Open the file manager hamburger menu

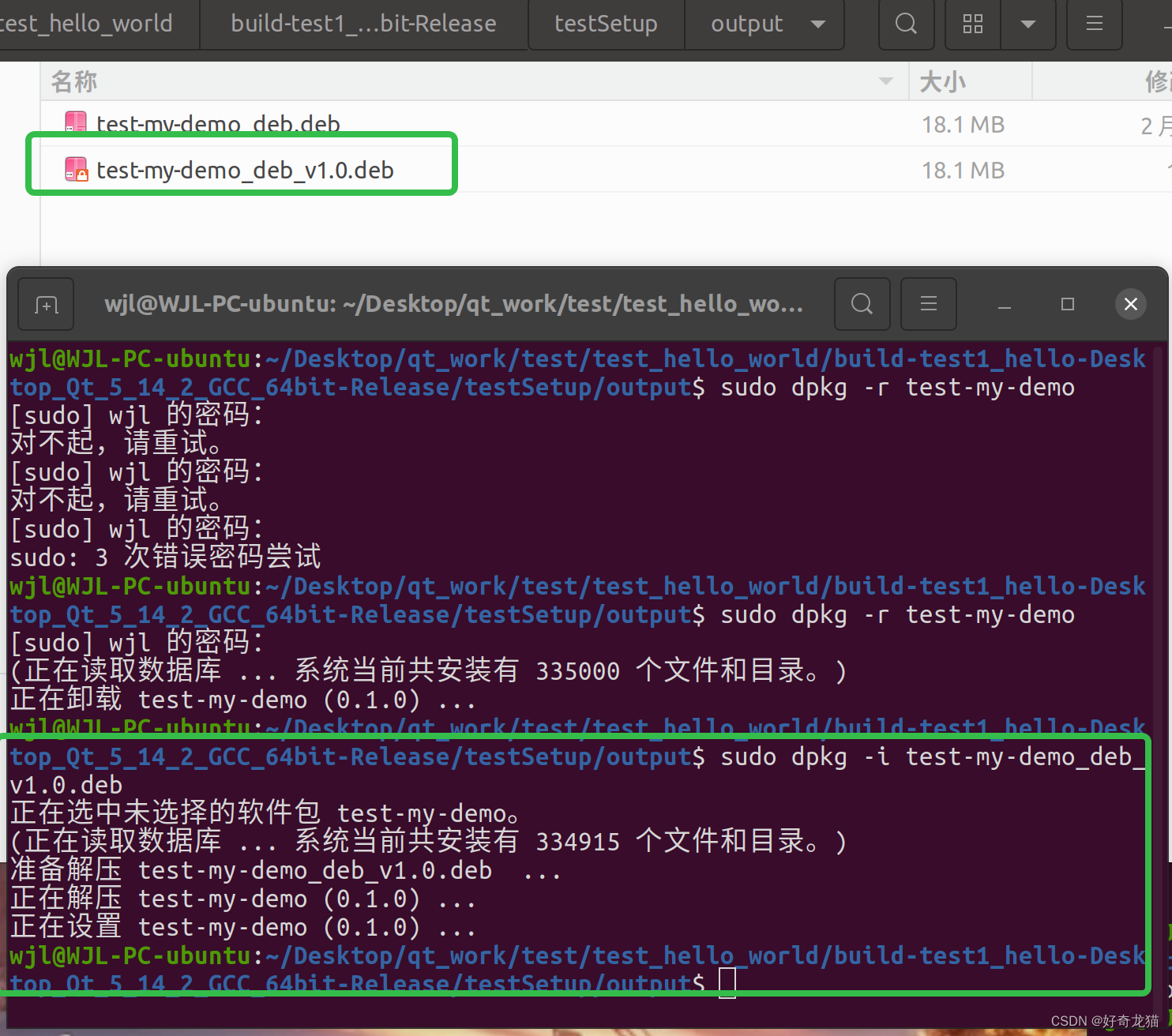point(1095,24)
